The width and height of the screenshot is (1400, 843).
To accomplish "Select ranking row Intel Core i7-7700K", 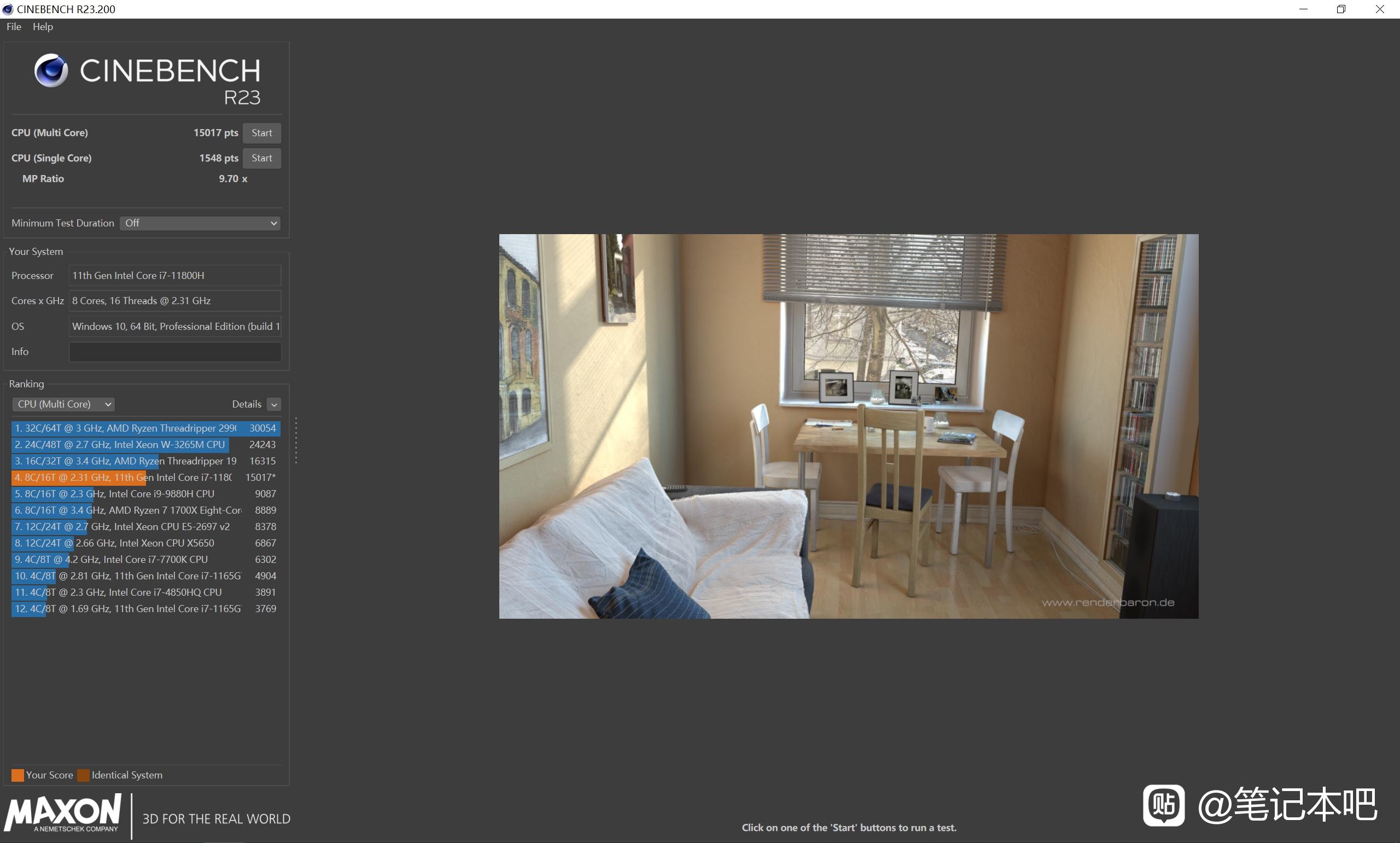I will [x=146, y=560].
